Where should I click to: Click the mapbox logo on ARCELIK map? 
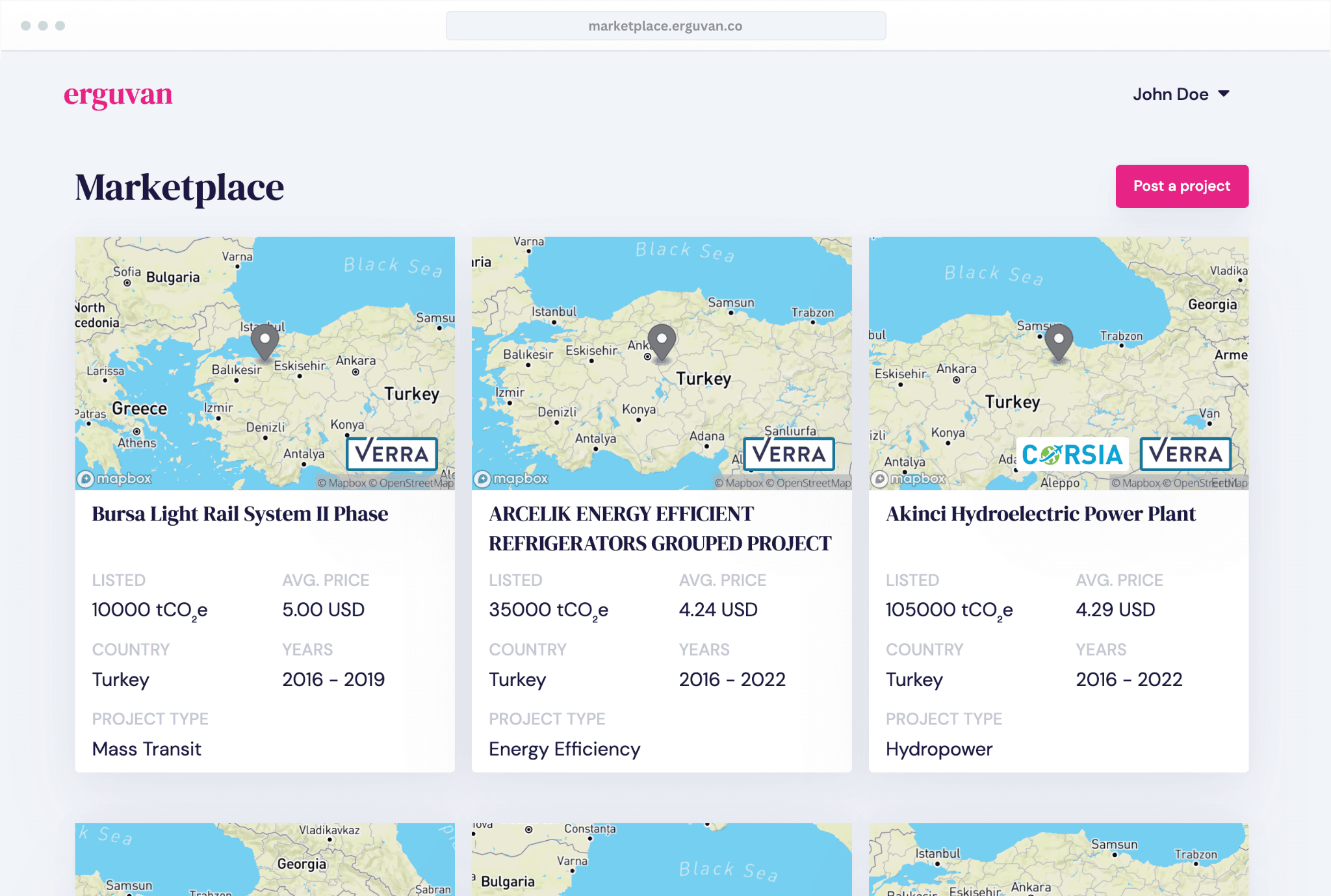[x=511, y=479]
